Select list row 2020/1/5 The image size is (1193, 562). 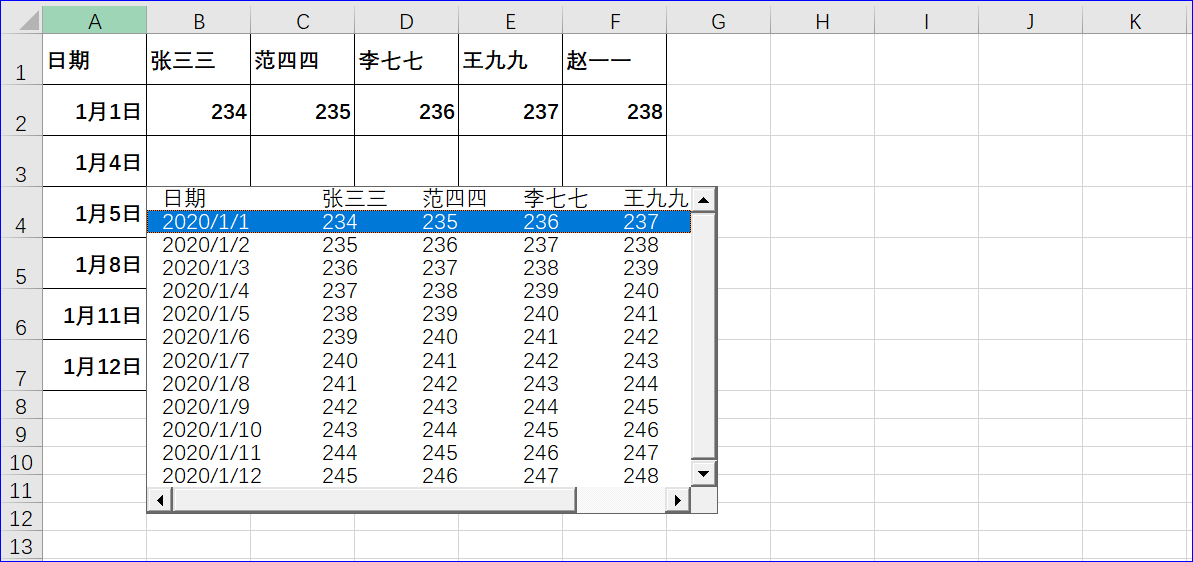coord(419,314)
